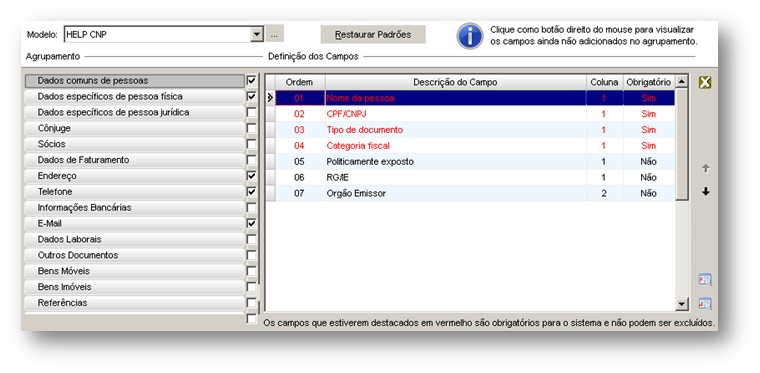Image resolution: width=760 pixels, height=373 pixels.
Task: Click order number 06 cell
Action: pos(300,178)
